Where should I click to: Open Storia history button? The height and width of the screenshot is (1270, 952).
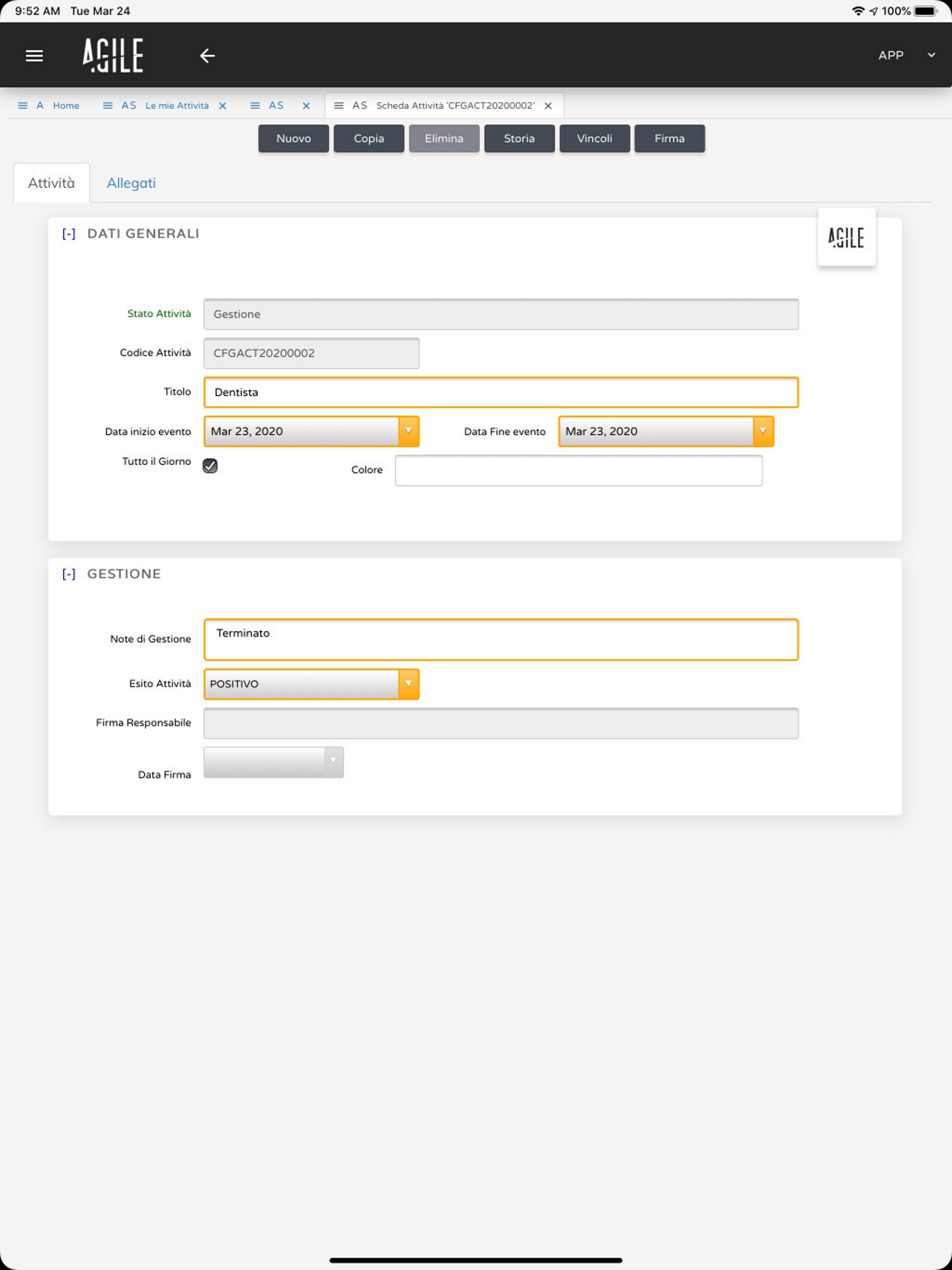(x=519, y=139)
